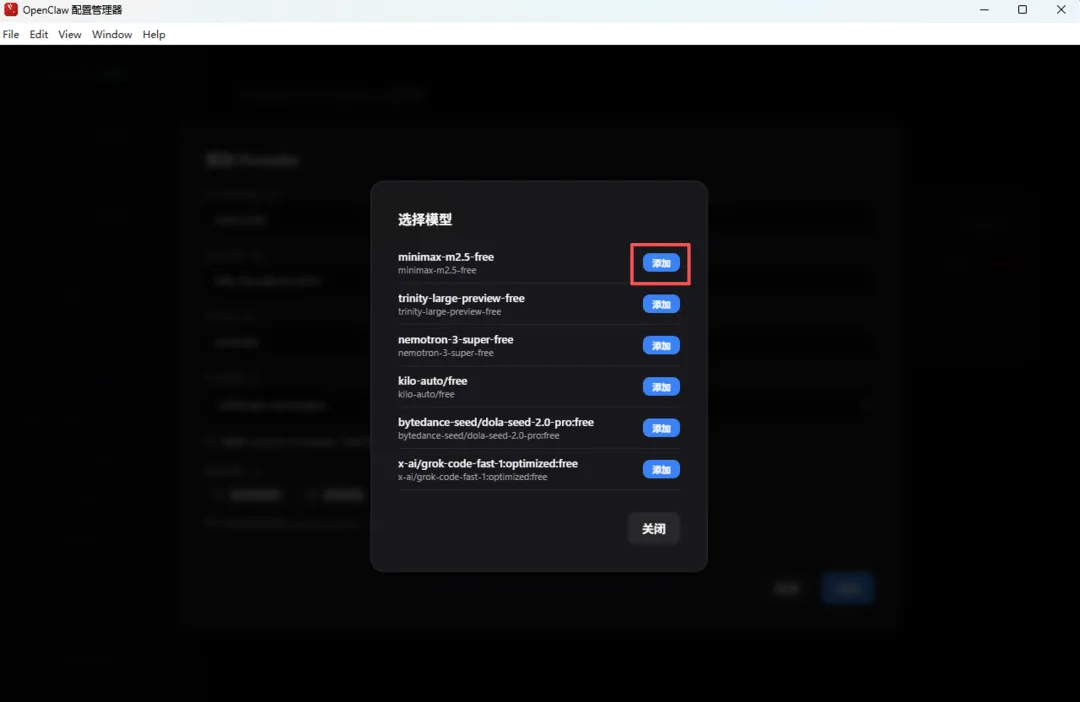
Task: Open the View menu
Action: point(70,34)
